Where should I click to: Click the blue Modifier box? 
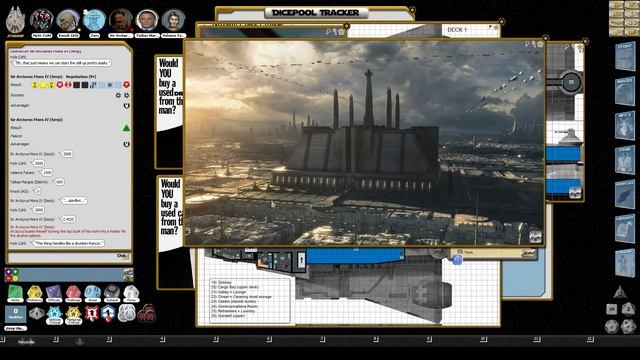16,314
